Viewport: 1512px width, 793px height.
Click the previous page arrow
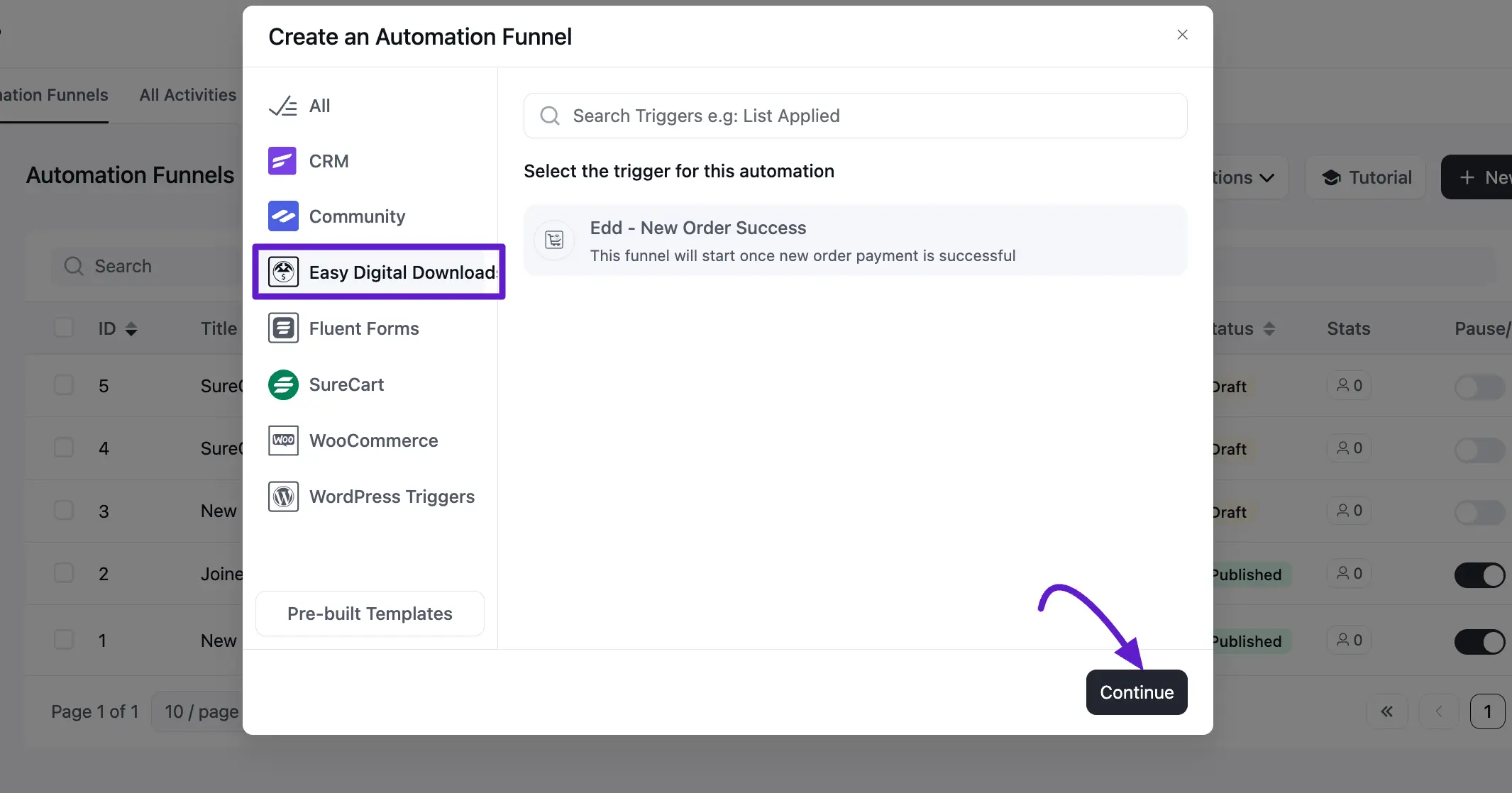(1438, 711)
